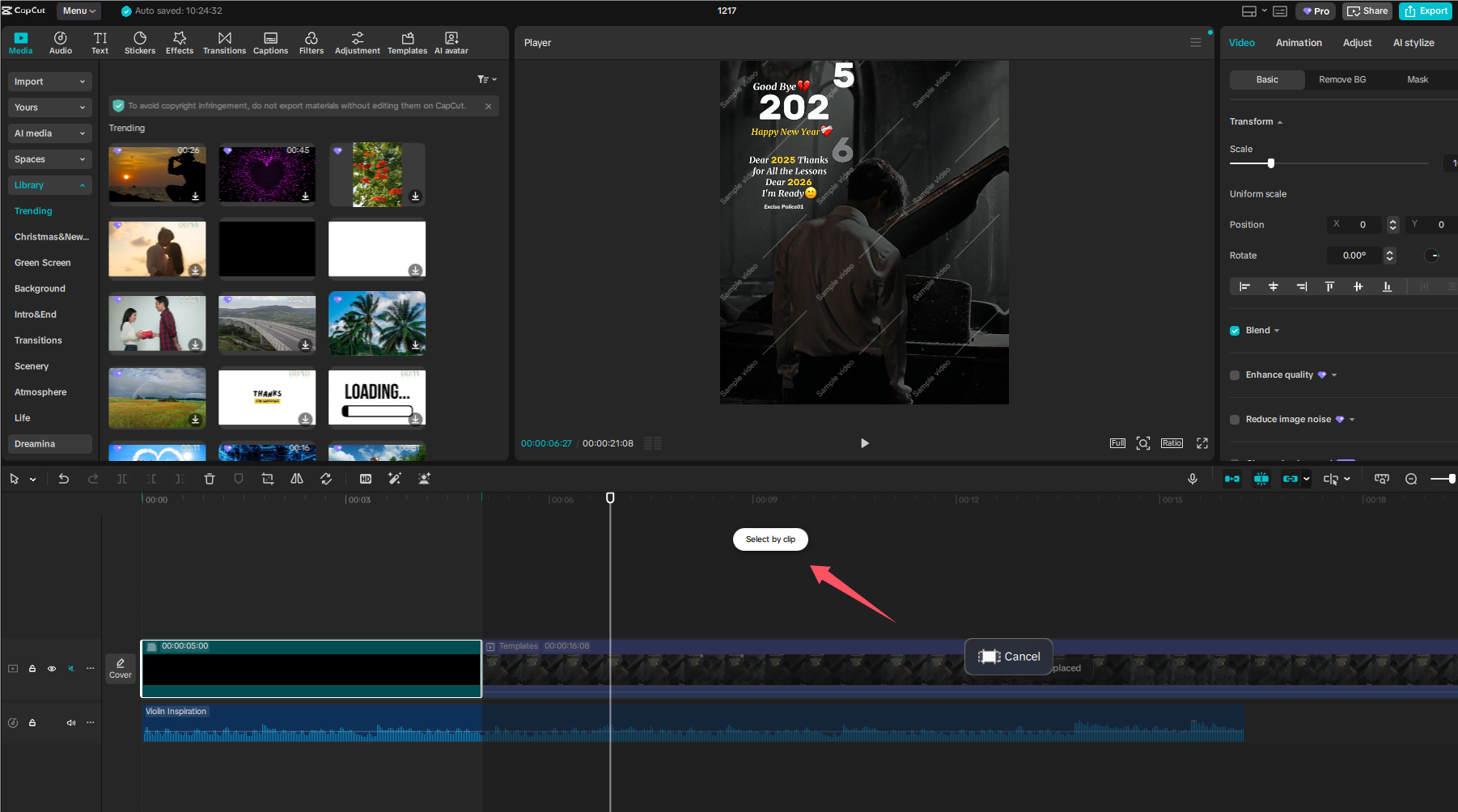Image resolution: width=1458 pixels, height=812 pixels.
Task: Click the voiceover microphone icon above the timeline
Action: pyautogui.click(x=1193, y=478)
